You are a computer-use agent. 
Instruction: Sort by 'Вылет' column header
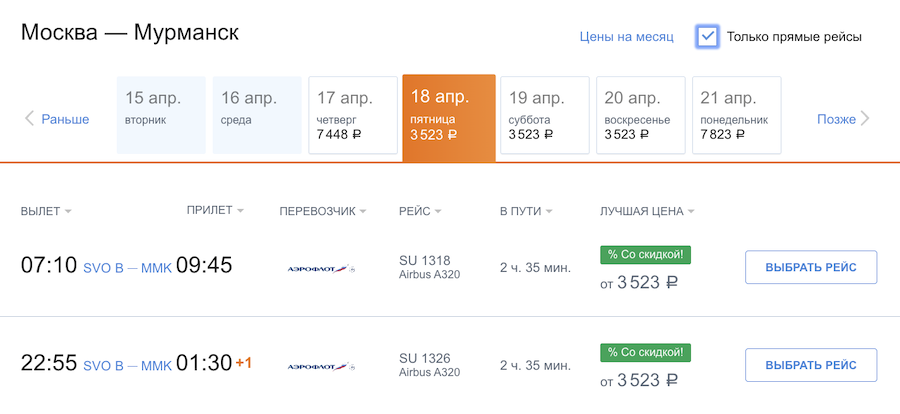46,211
